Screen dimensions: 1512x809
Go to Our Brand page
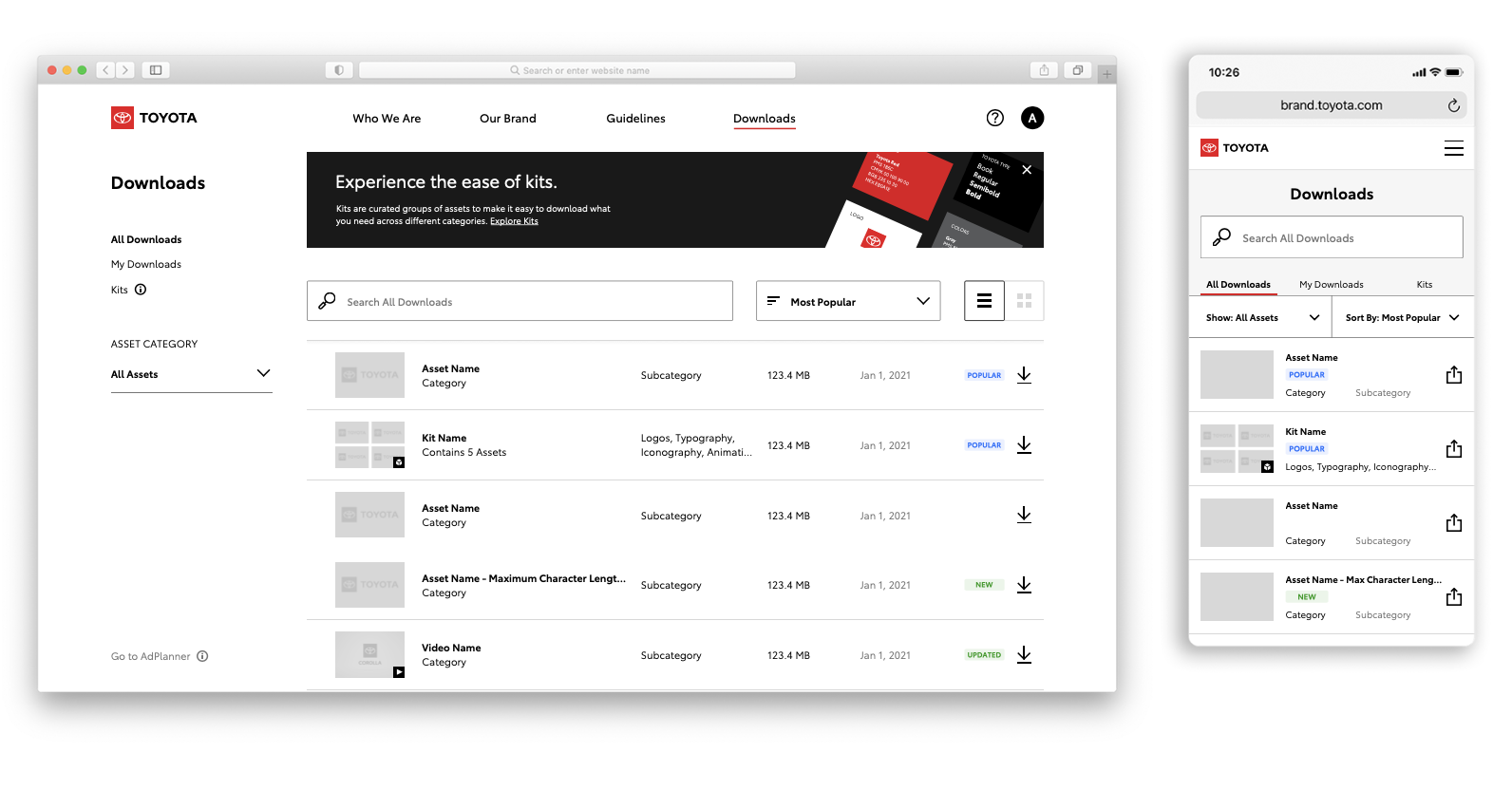(508, 119)
